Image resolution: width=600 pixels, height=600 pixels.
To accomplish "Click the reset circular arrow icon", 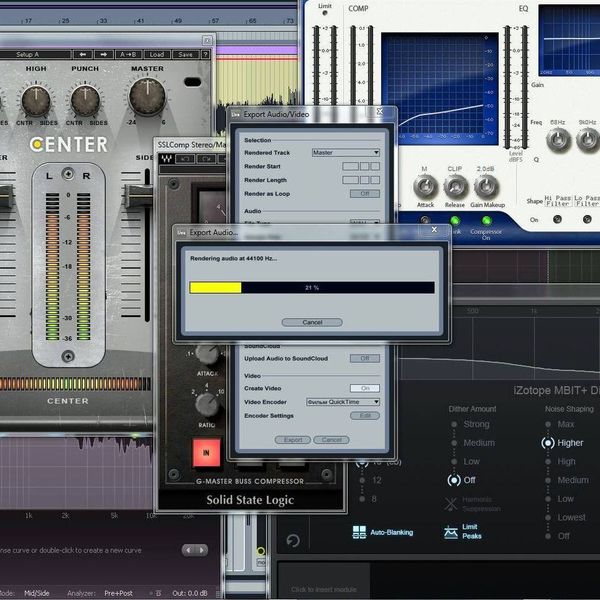I will pyautogui.click(x=293, y=540).
